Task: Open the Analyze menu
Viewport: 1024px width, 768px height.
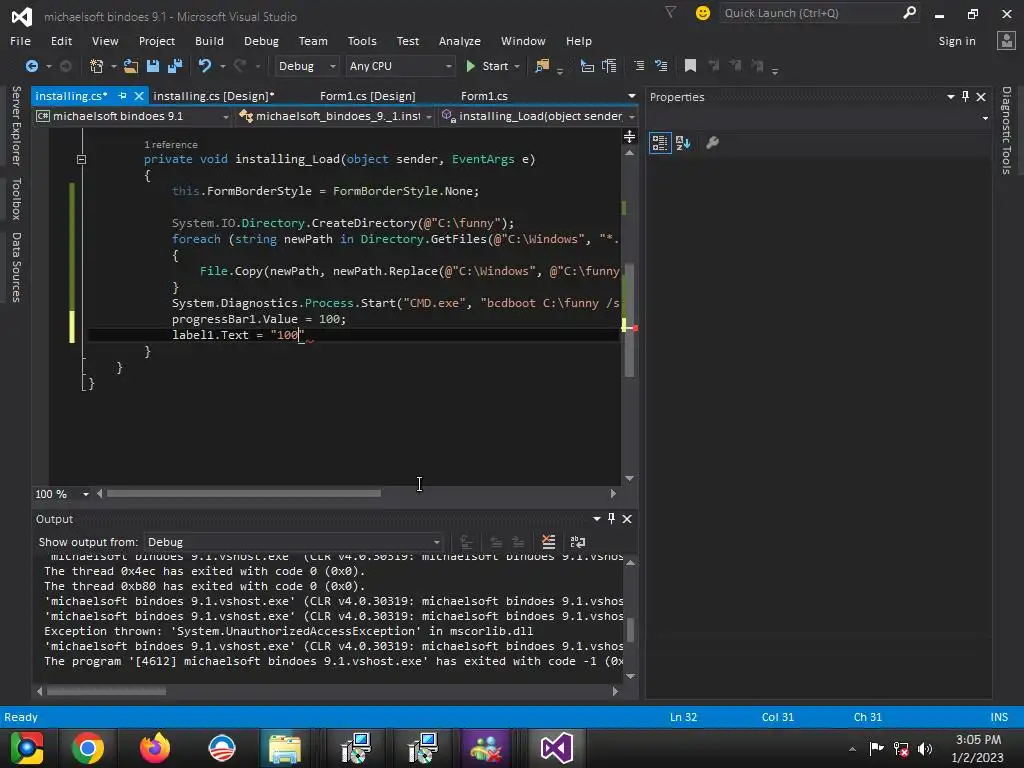Action: [x=460, y=40]
